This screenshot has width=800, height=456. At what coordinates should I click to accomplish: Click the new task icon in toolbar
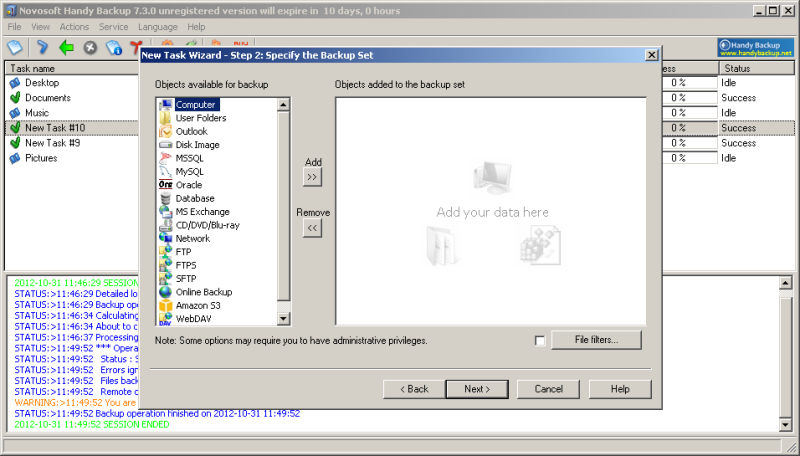click(16, 47)
